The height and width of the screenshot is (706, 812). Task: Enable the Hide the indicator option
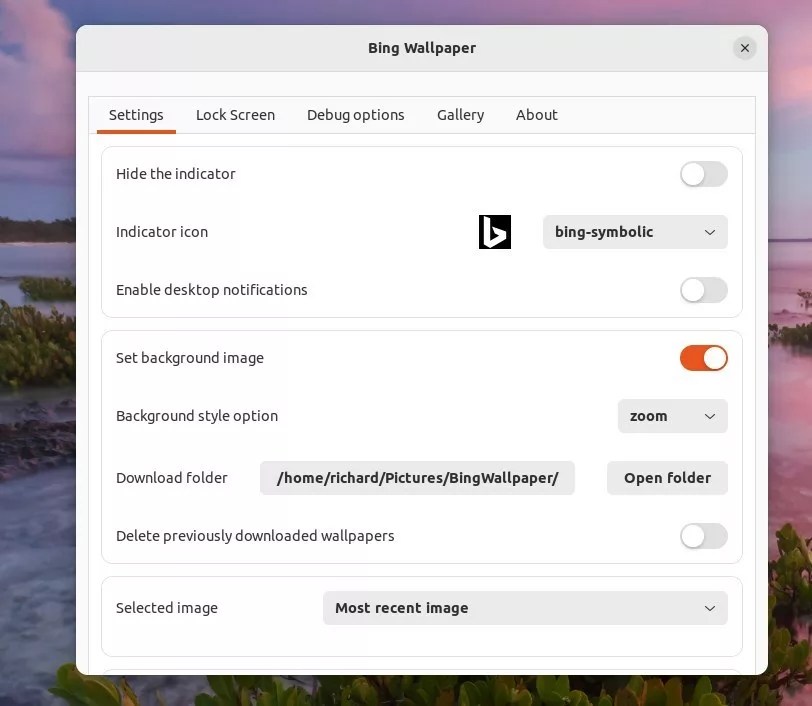(x=704, y=174)
